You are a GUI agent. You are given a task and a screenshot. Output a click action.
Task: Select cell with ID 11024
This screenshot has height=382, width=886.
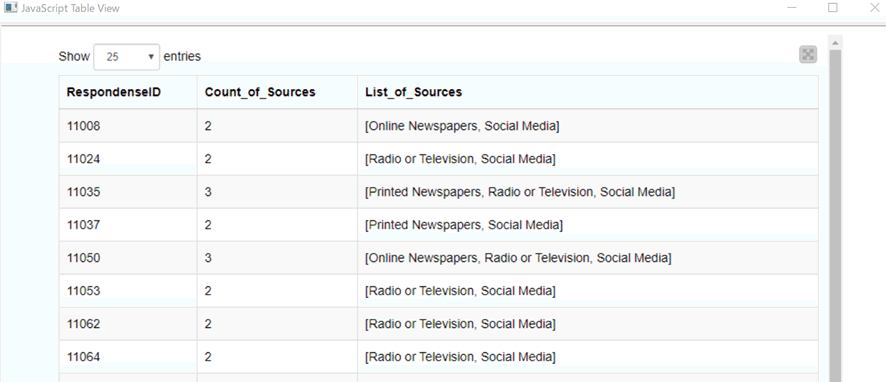[128, 159]
